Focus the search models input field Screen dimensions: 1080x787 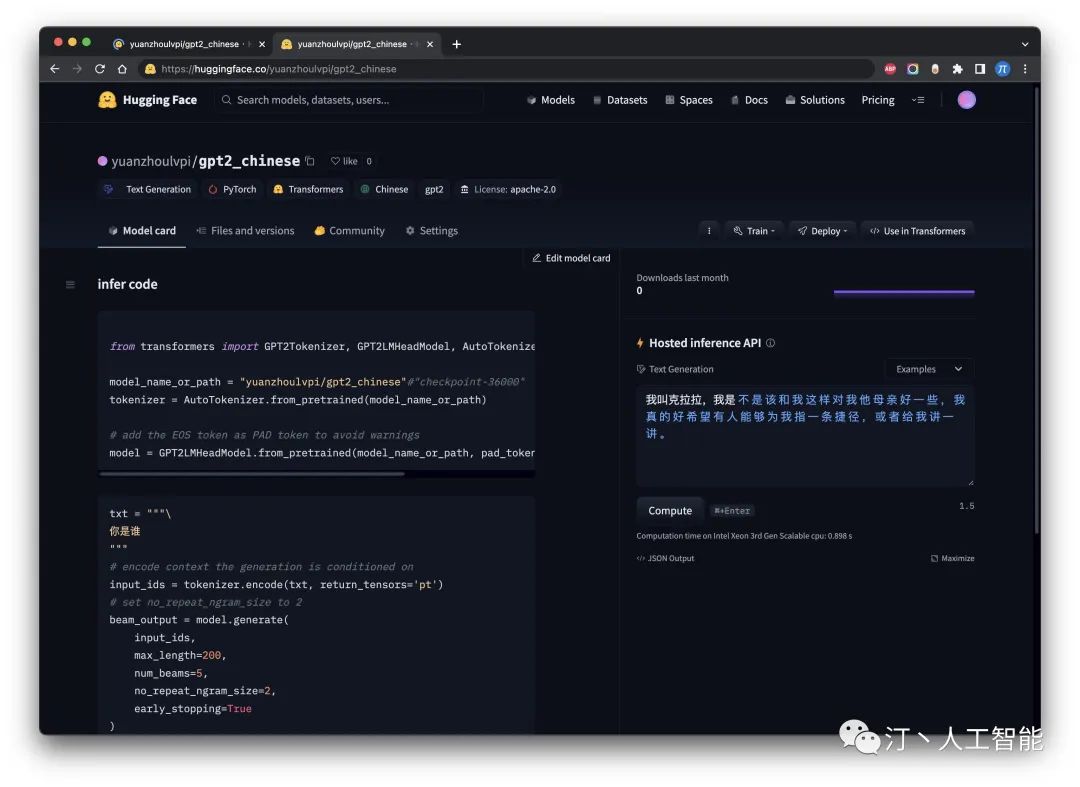click(348, 100)
